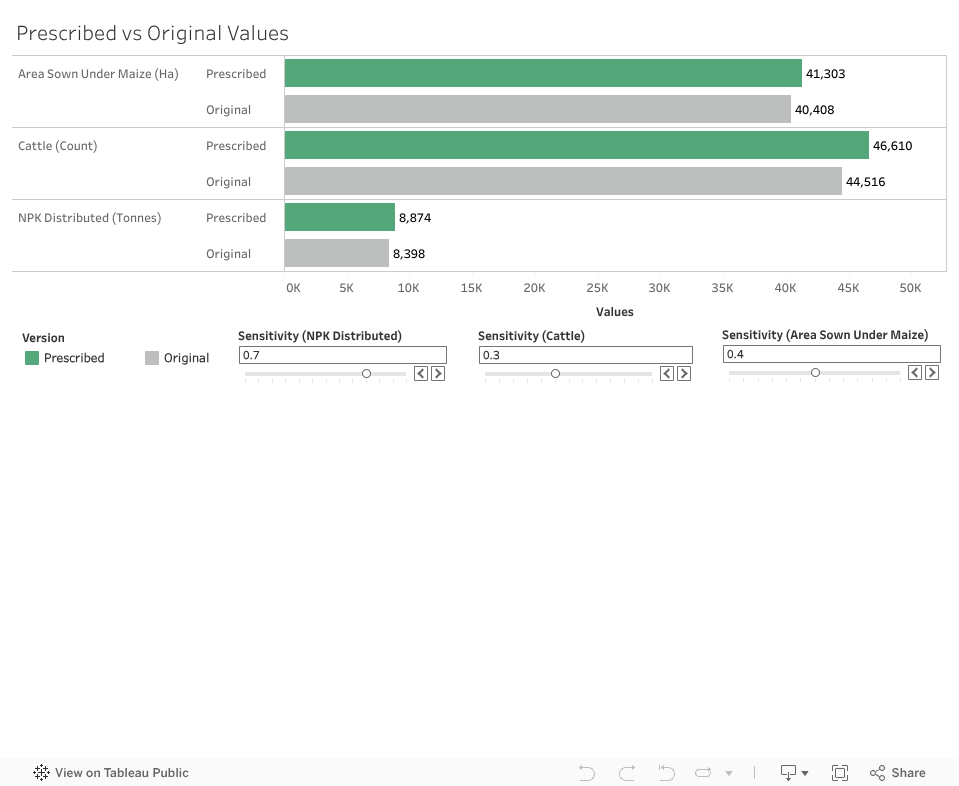
Task: Click the Share button
Action: coord(897,773)
